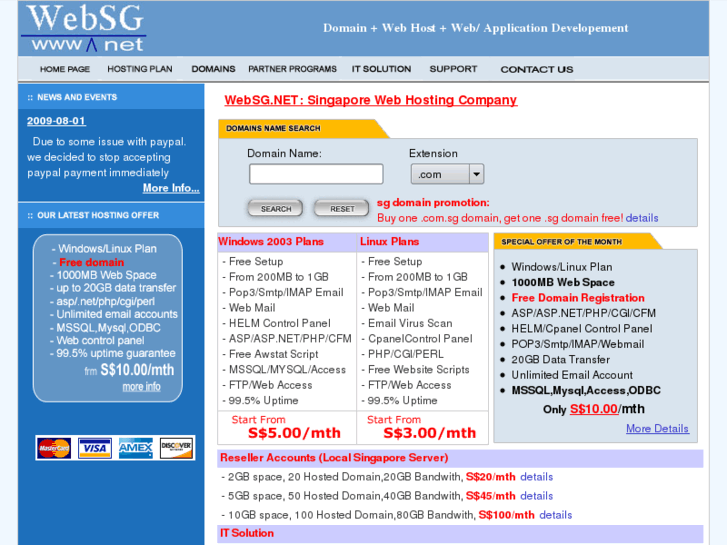Click 'MSSQL,Mysql,Access,ODBC' special offer item
This screenshot has width=727, height=545.
(586, 391)
